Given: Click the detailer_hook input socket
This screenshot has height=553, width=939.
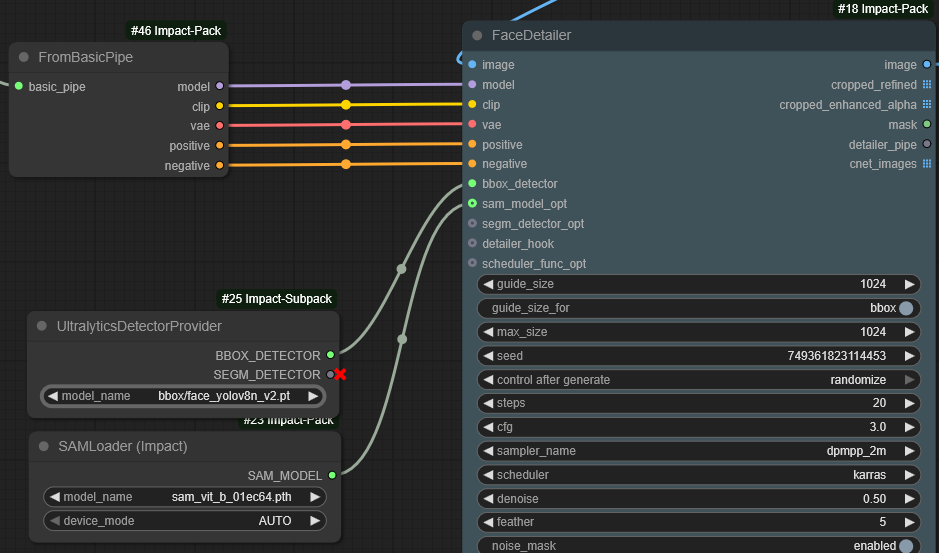Looking at the screenshot, I should tap(472, 244).
